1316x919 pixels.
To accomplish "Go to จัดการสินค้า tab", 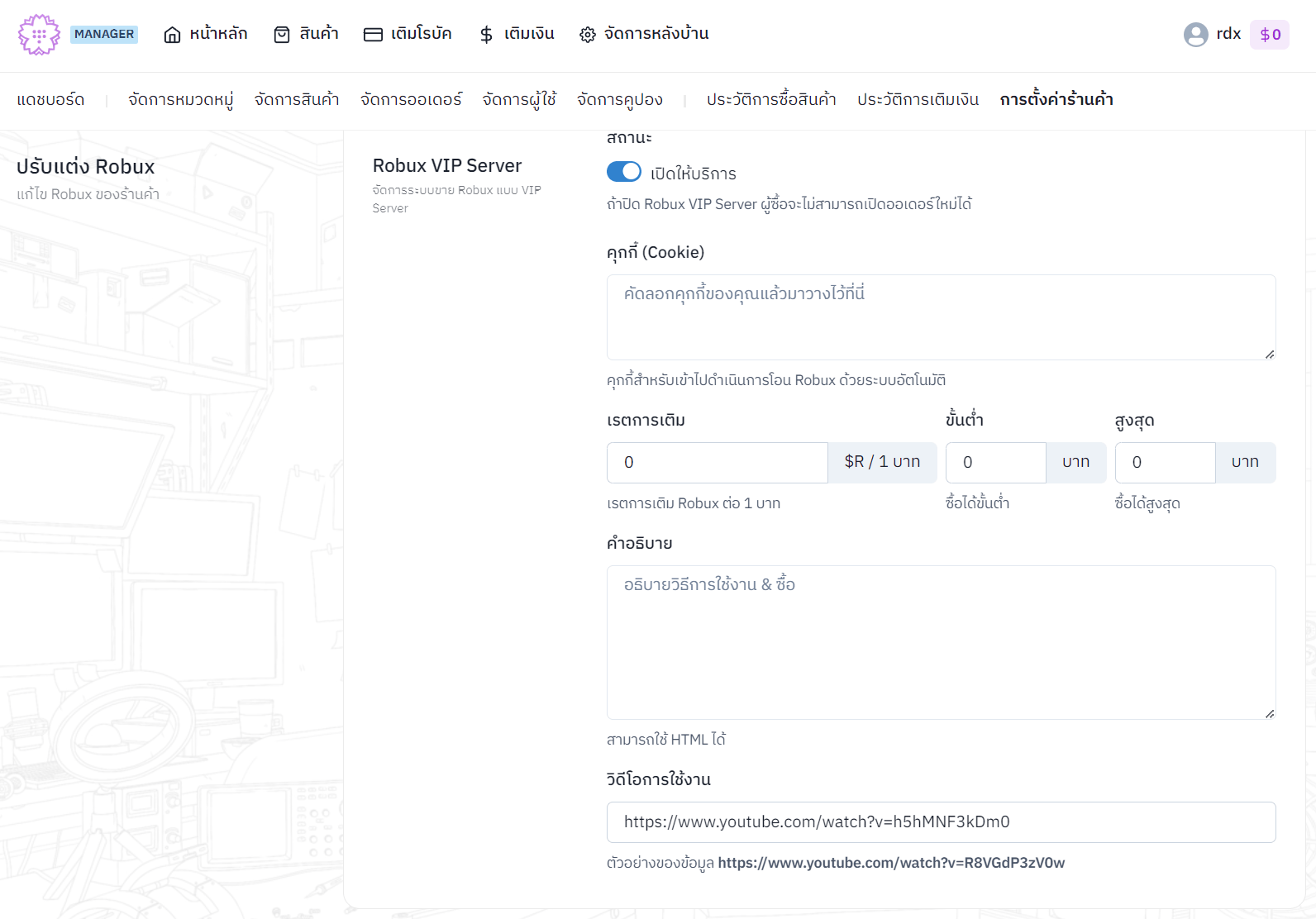I will pyautogui.click(x=297, y=100).
